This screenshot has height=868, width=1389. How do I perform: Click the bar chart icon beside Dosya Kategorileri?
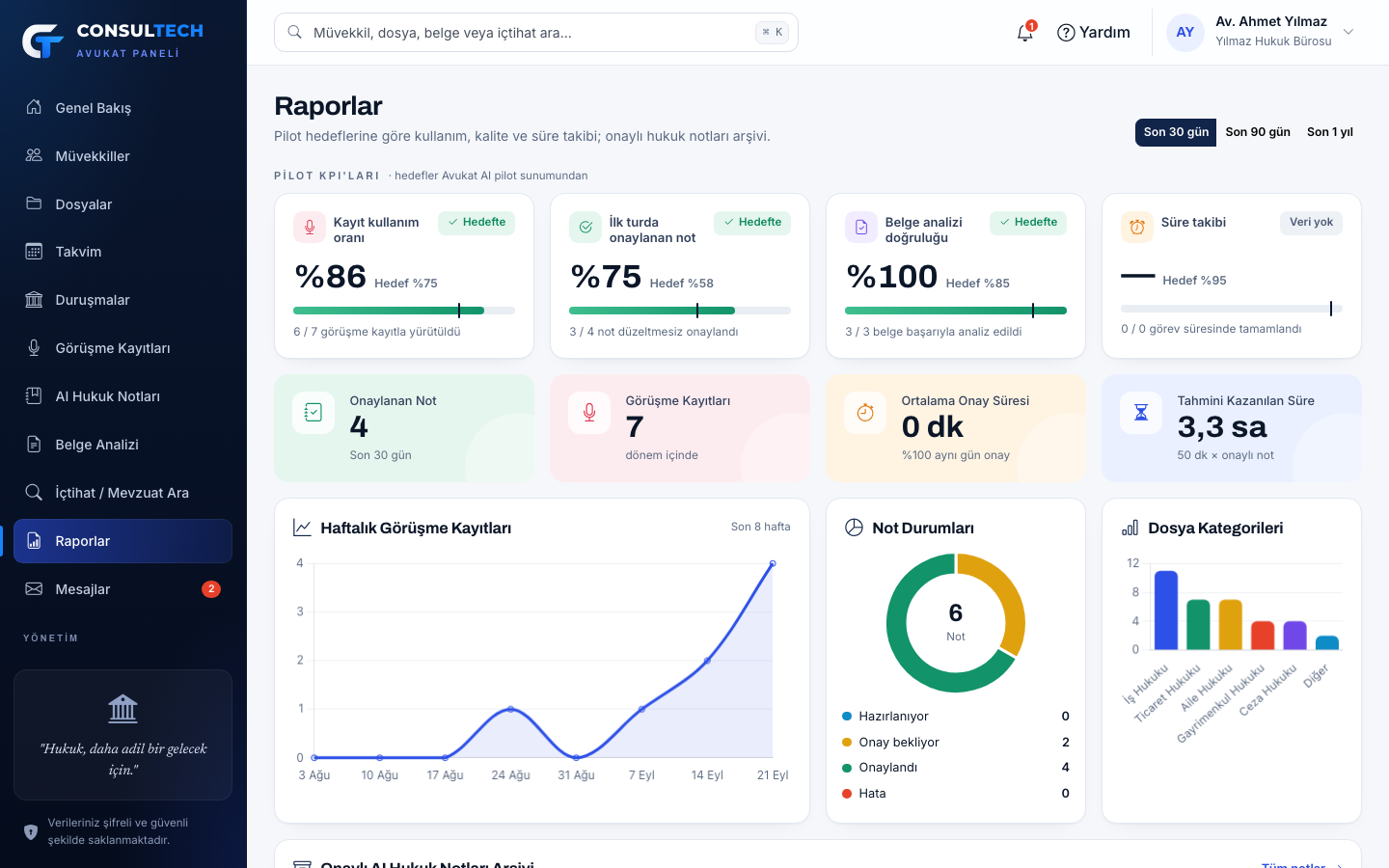tap(1130, 528)
